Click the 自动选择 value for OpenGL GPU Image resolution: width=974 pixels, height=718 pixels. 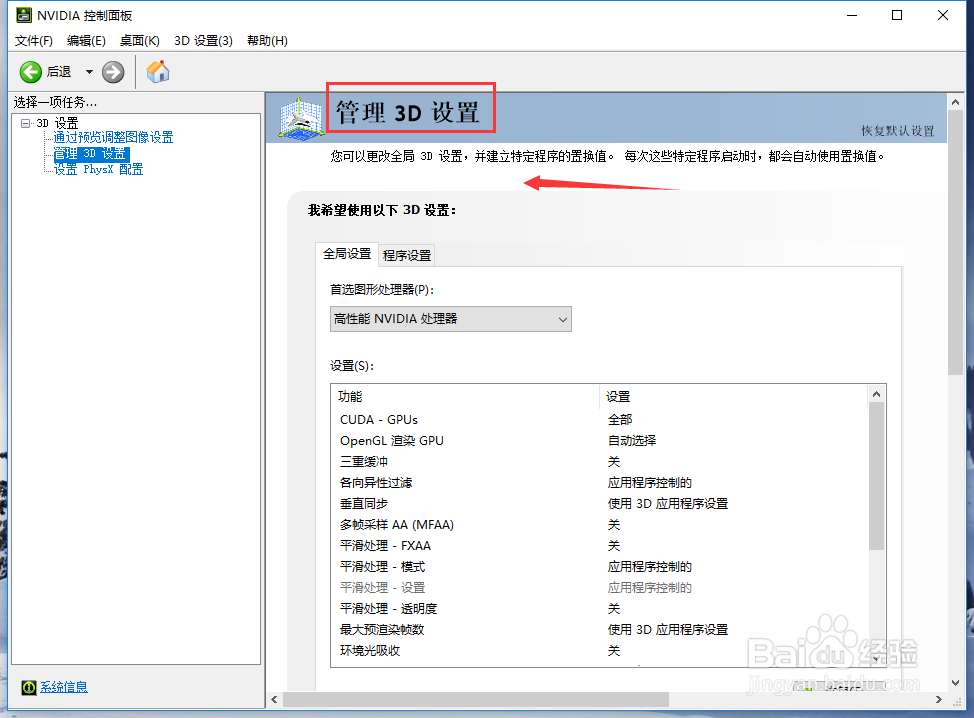632,441
